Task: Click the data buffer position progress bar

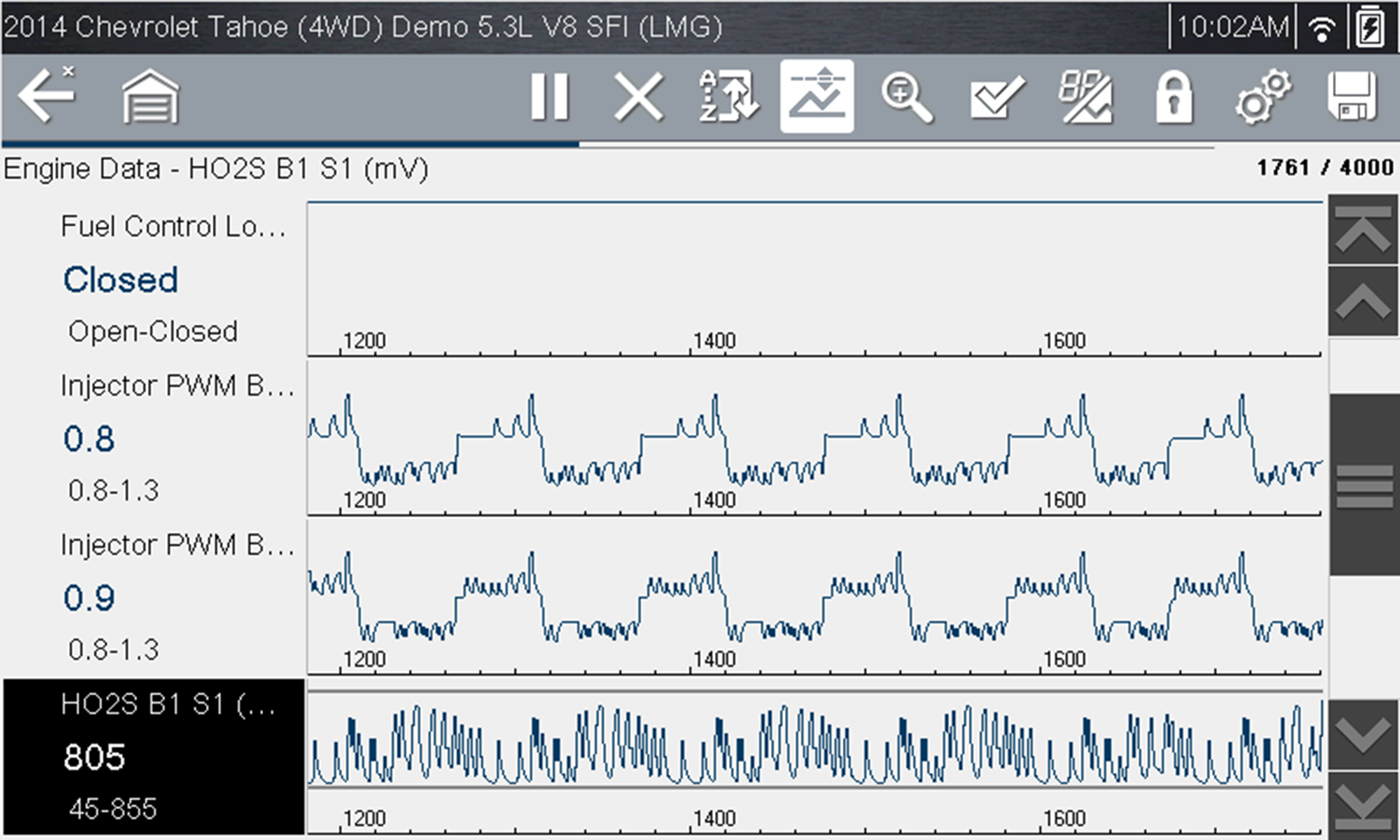Action: coord(607,146)
